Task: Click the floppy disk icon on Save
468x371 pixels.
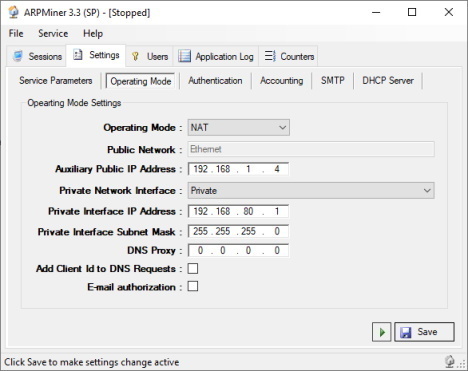Action: [x=406, y=332]
